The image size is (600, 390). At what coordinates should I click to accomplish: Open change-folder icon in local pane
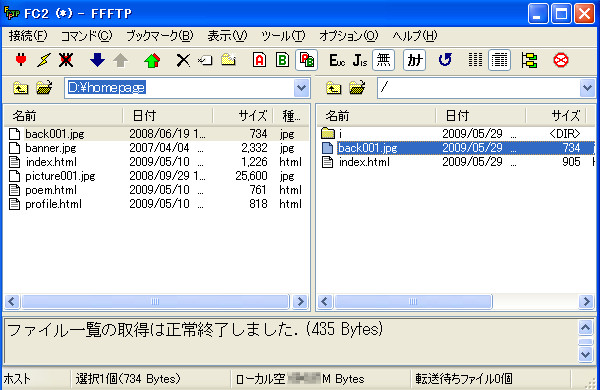tap(44, 88)
